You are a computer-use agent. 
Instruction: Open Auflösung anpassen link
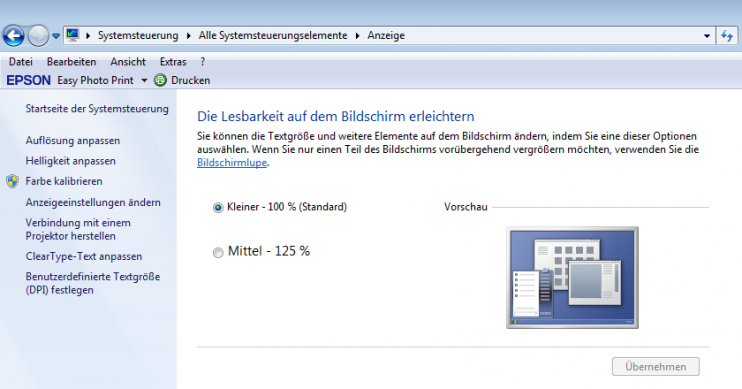73,141
